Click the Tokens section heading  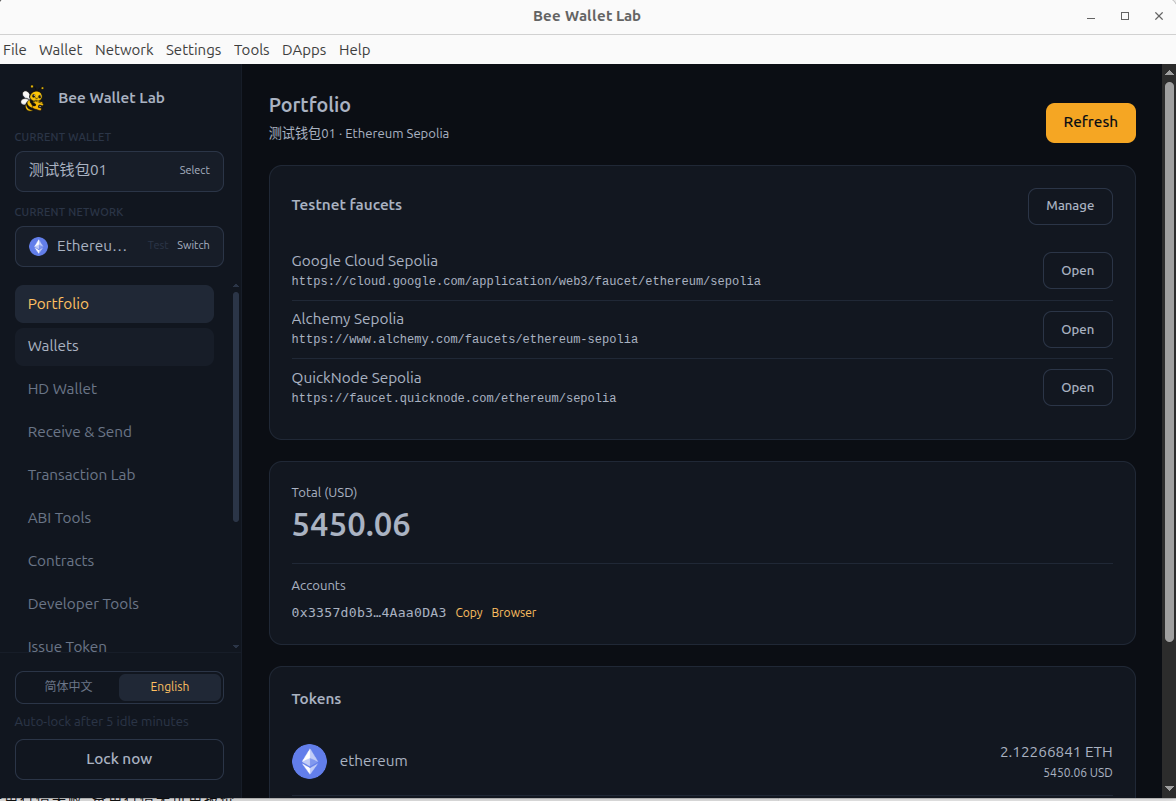tap(316, 699)
